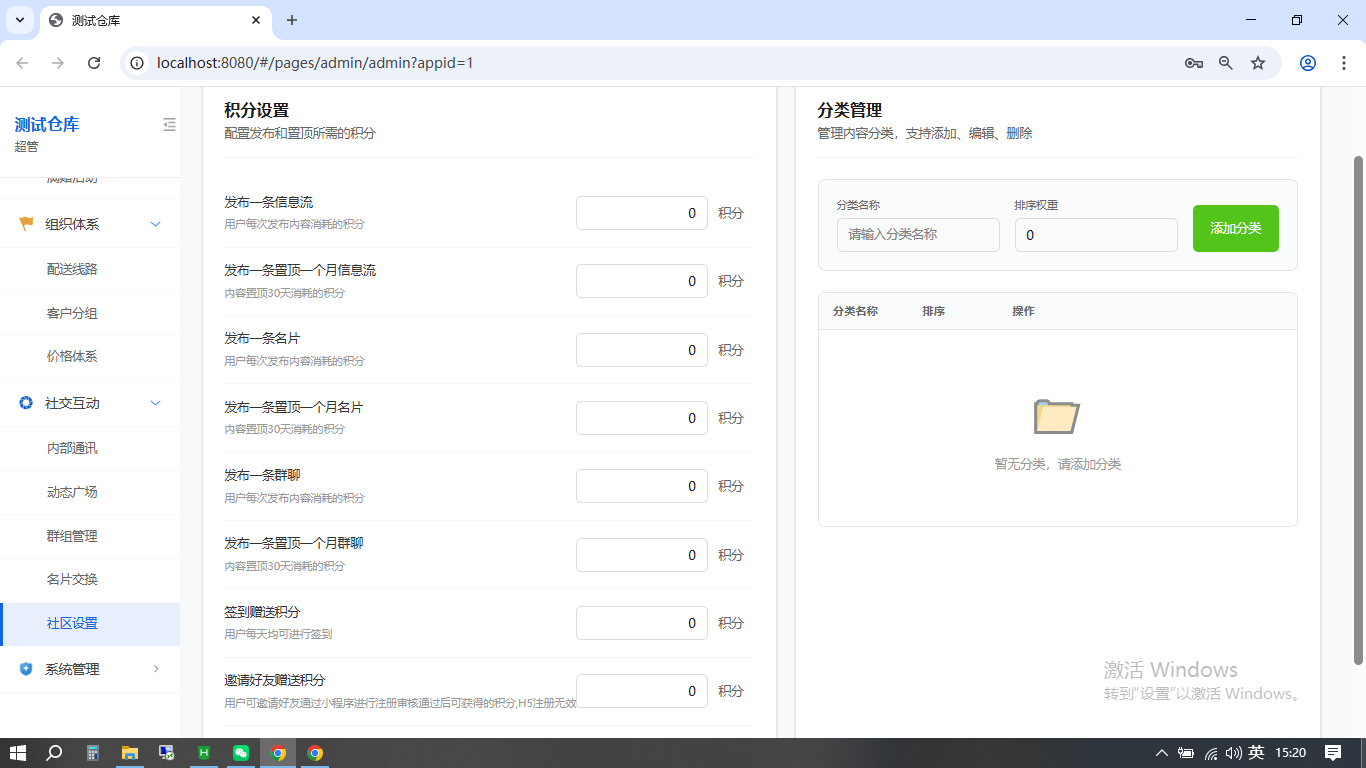Click the globe icon beside 社交互动

(x=24, y=403)
